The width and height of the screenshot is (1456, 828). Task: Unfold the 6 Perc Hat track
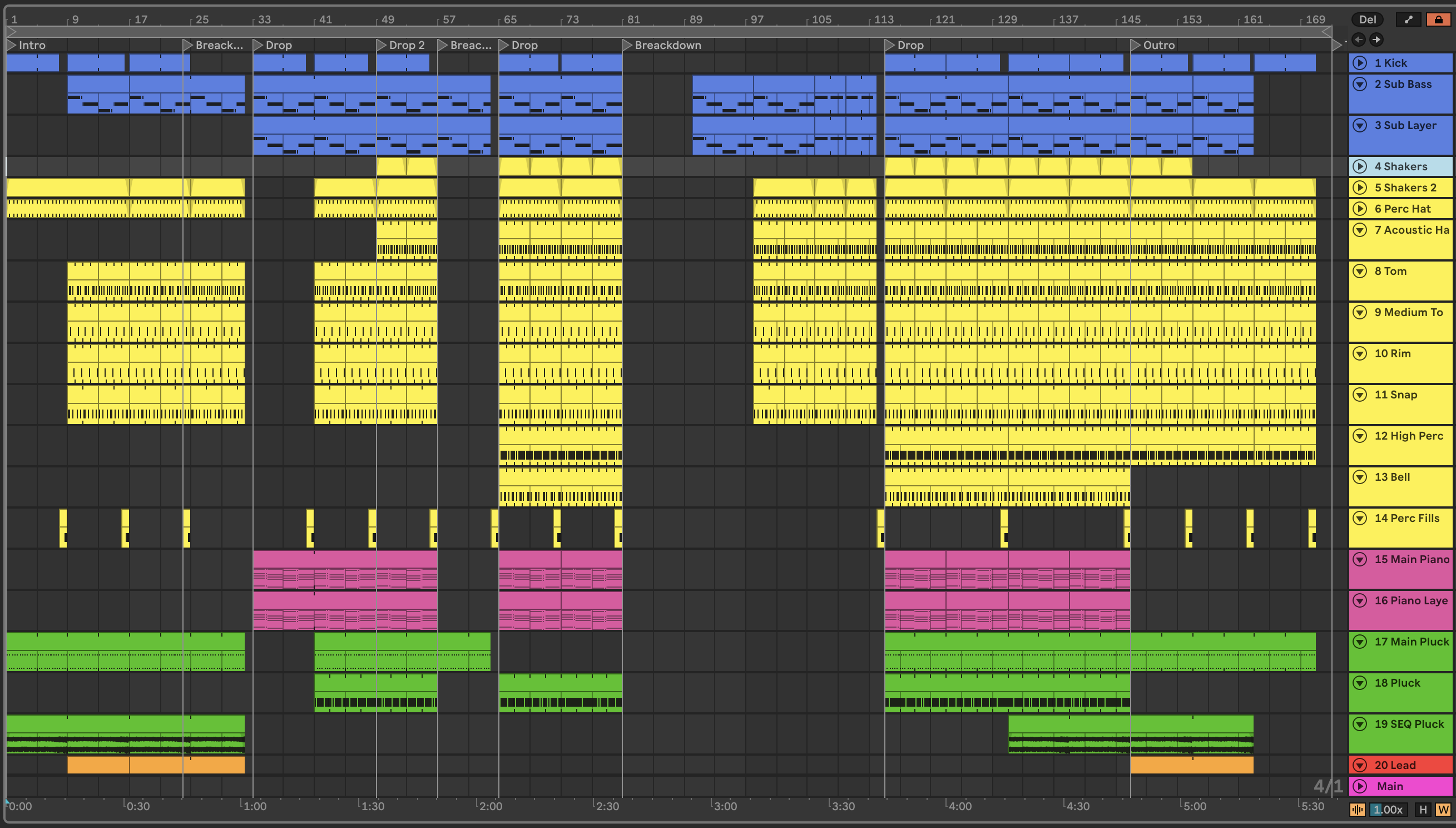1360,209
